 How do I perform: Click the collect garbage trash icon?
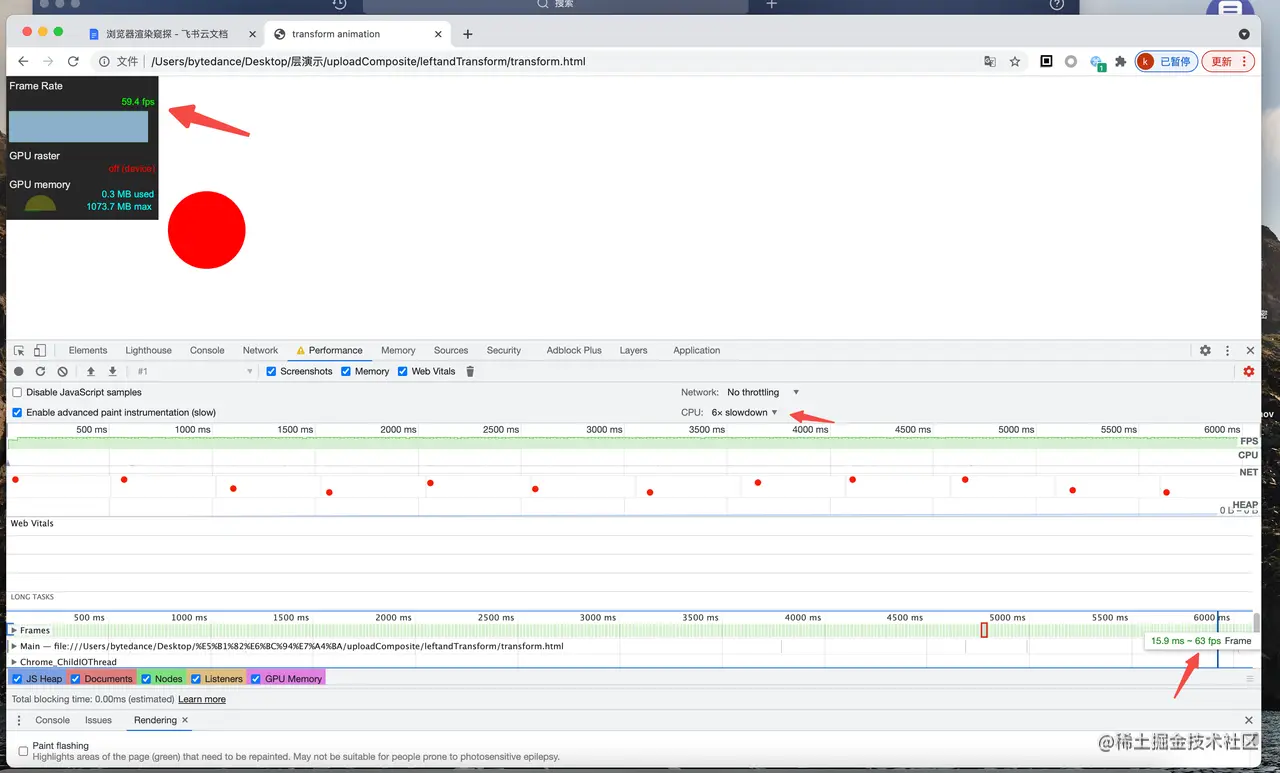(470, 371)
